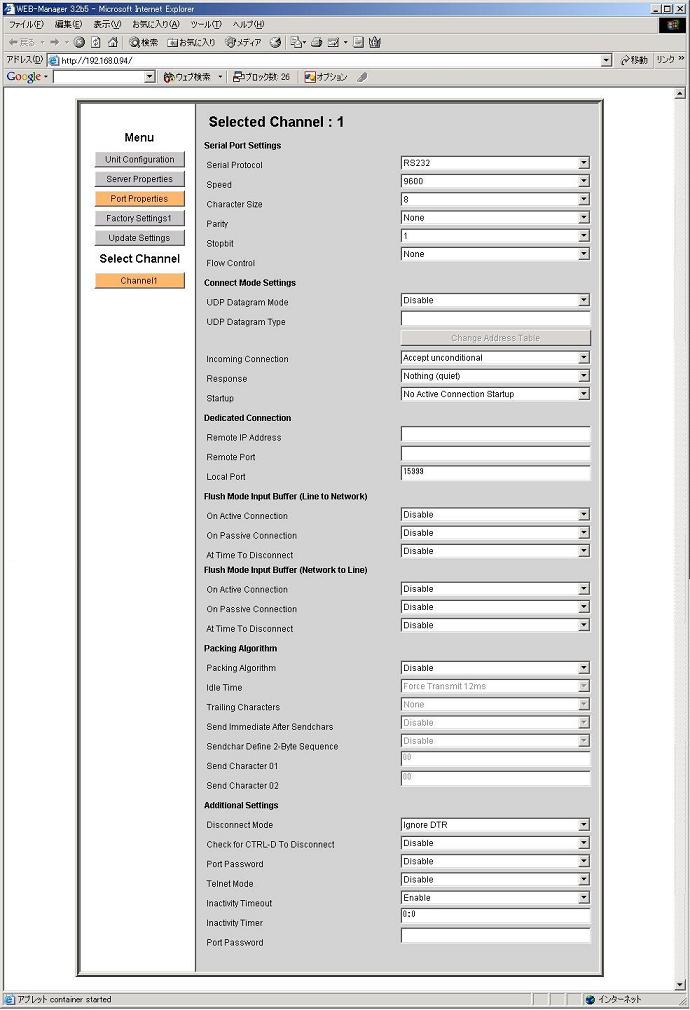690x1010 pixels.
Task: Click the page scrollbar down arrow
Action: coord(680,985)
